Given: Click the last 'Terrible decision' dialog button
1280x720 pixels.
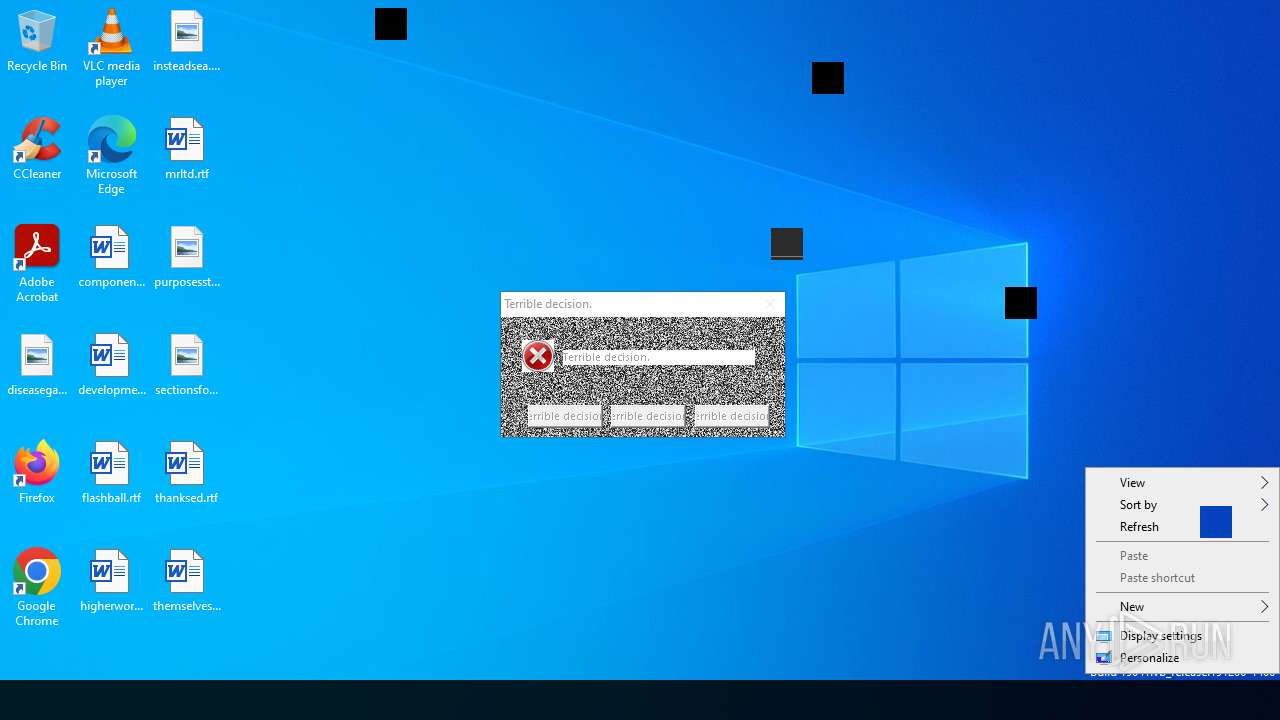Looking at the screenshot, I should tap(732, 416).
